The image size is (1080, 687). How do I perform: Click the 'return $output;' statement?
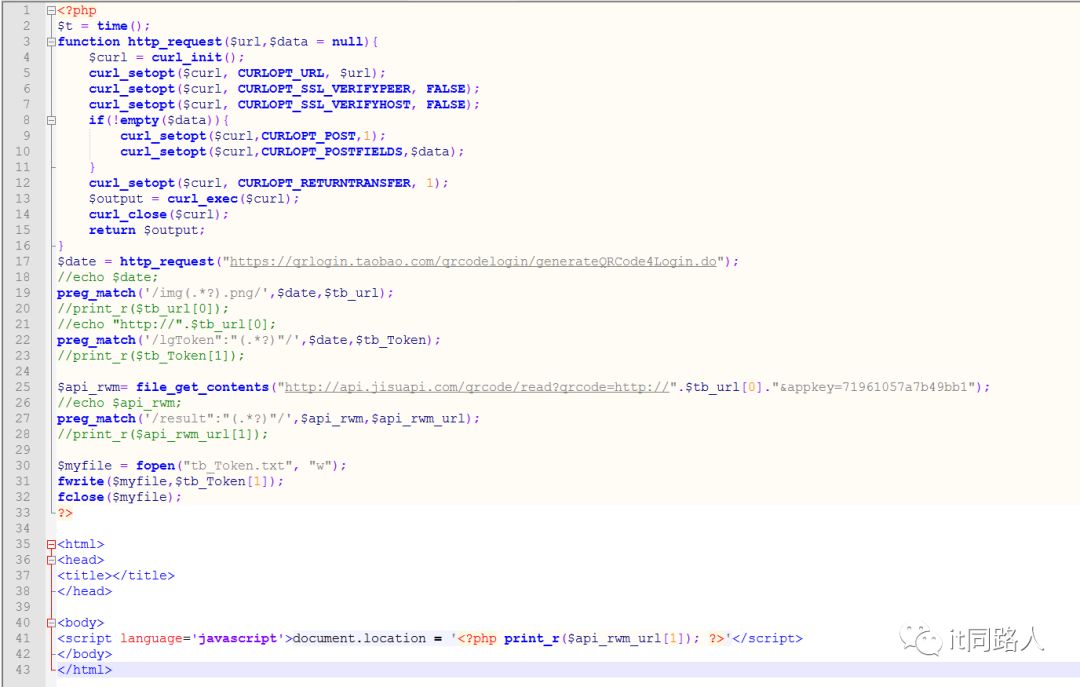(147, 230)
